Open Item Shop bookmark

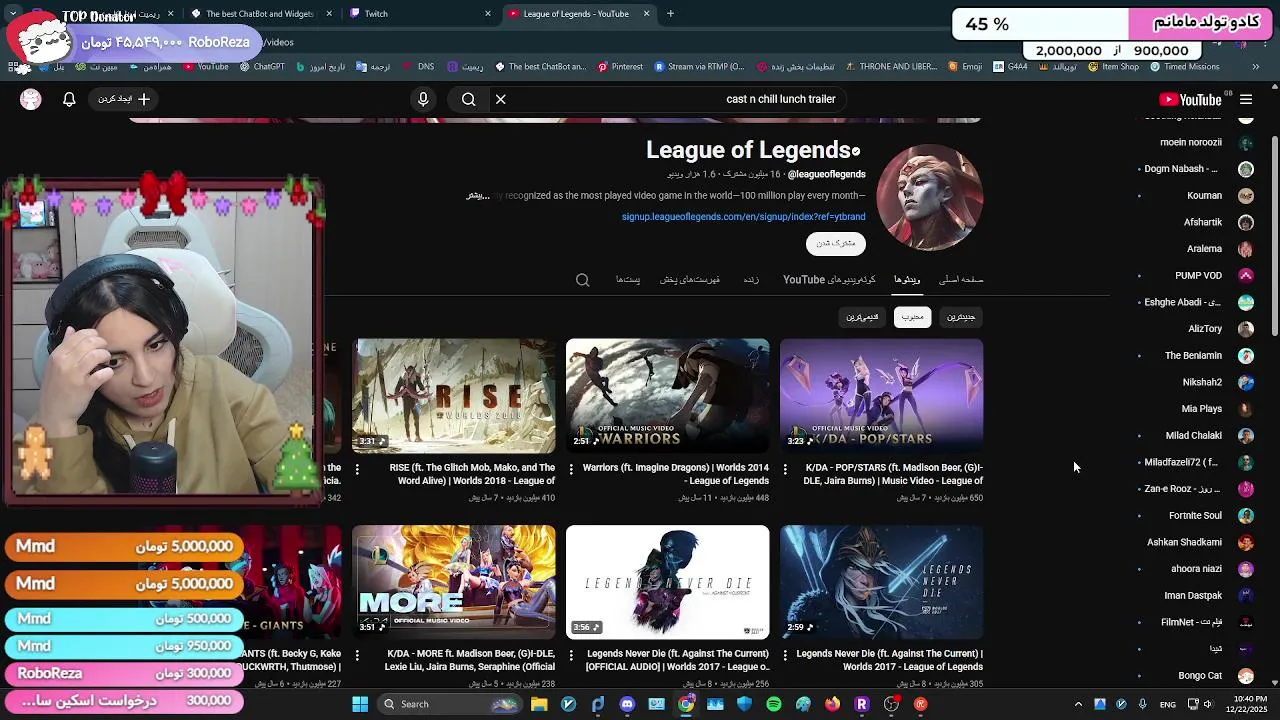pos(1113,67)
